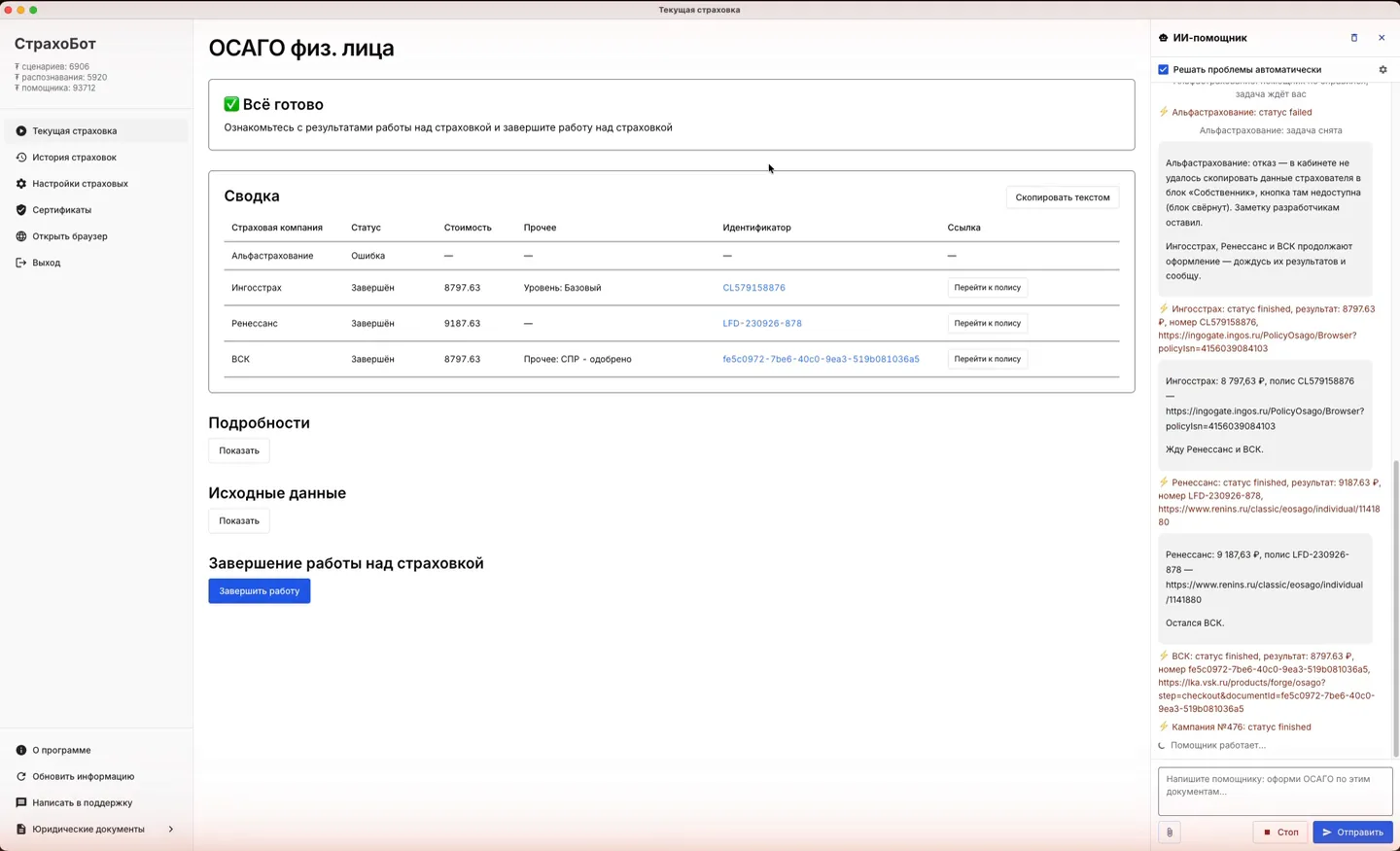Open Ренессанс policy link LFD-230926-878
This screenshot has height=851, width=1400.
(762, 324)
